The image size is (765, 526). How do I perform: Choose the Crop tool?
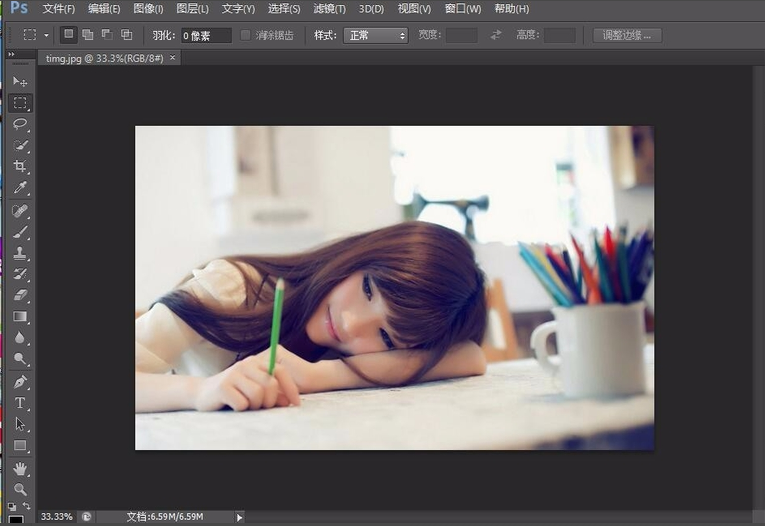tap(20, 167)
